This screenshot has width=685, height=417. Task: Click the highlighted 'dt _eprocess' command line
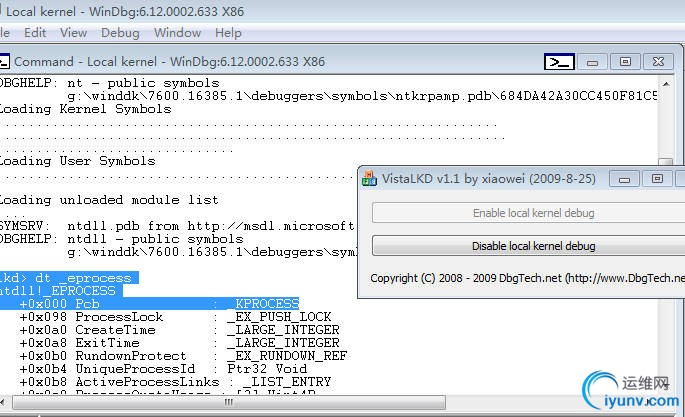coord(69,278)
